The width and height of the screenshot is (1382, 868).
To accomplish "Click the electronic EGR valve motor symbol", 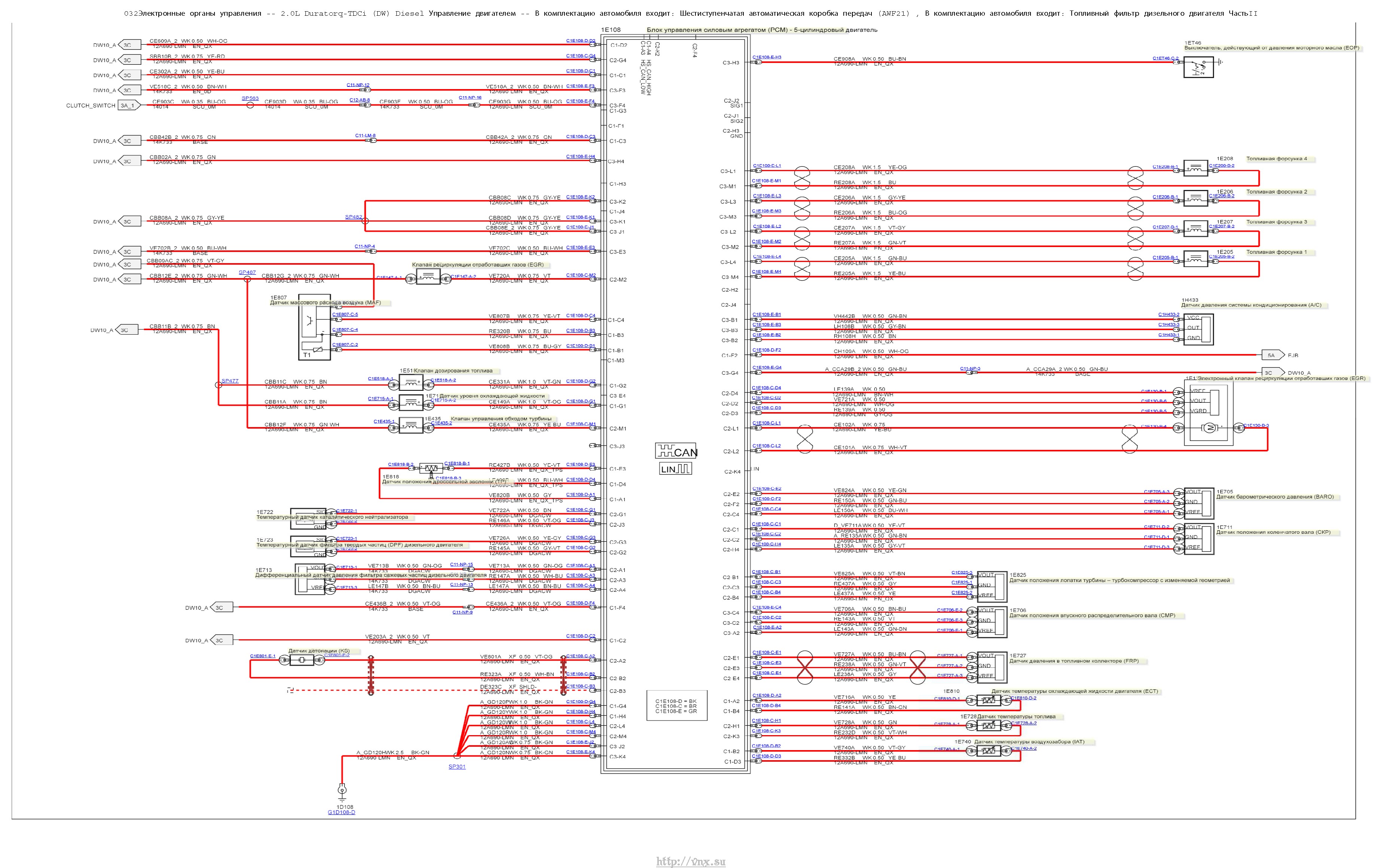I will (x=1209, y=427).
